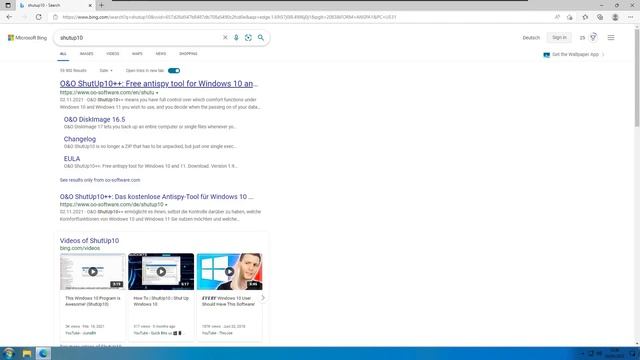Open Collections icon in Edge toolbar
The width and height of the screenshot is (640, 360).
click(x=600, y=17)
